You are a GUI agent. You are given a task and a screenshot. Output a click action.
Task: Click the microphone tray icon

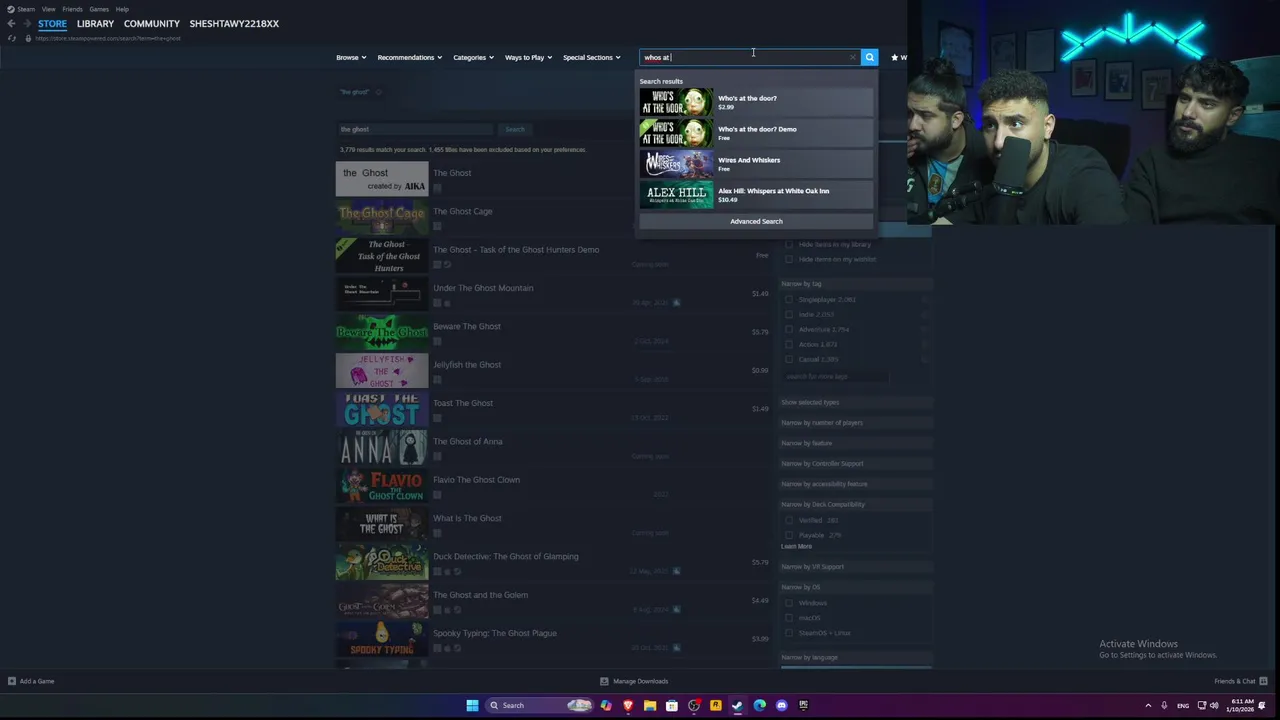pyautogui.click(x=1164, y=705)
